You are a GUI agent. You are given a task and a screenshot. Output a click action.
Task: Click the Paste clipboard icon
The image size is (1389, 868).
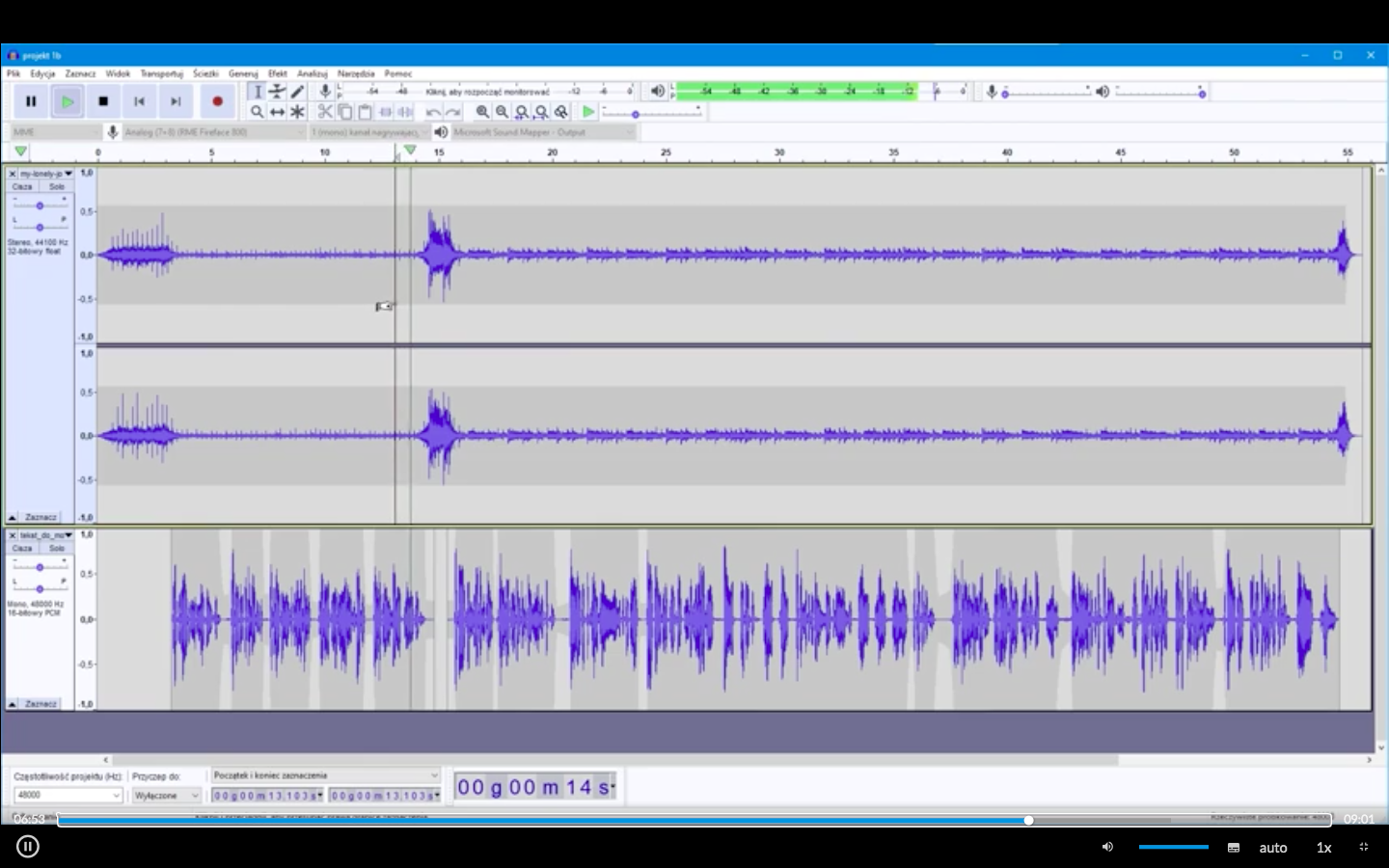[365, 112]
